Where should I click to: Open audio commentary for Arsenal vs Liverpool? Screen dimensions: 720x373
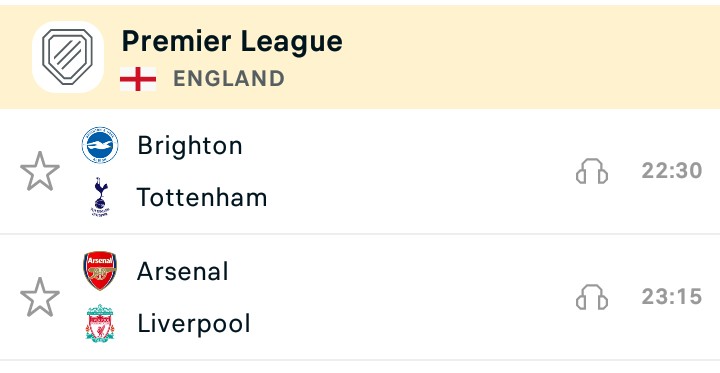tap(592, 297)
